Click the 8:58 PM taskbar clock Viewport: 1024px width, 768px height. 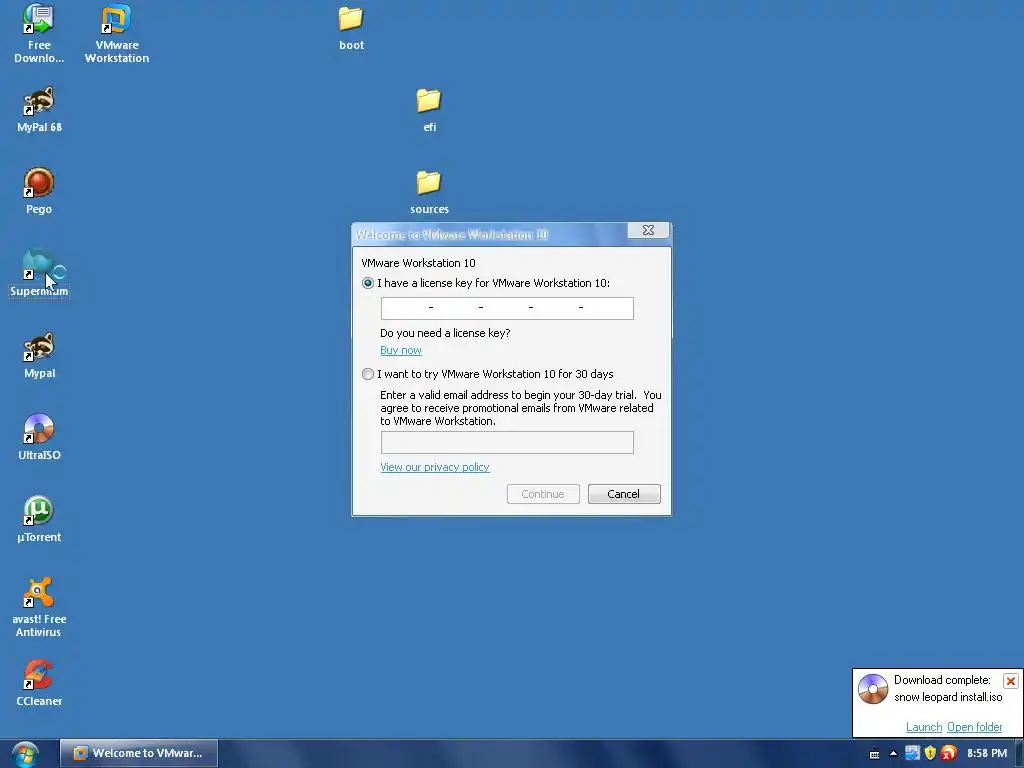click(x=987, y=754)
